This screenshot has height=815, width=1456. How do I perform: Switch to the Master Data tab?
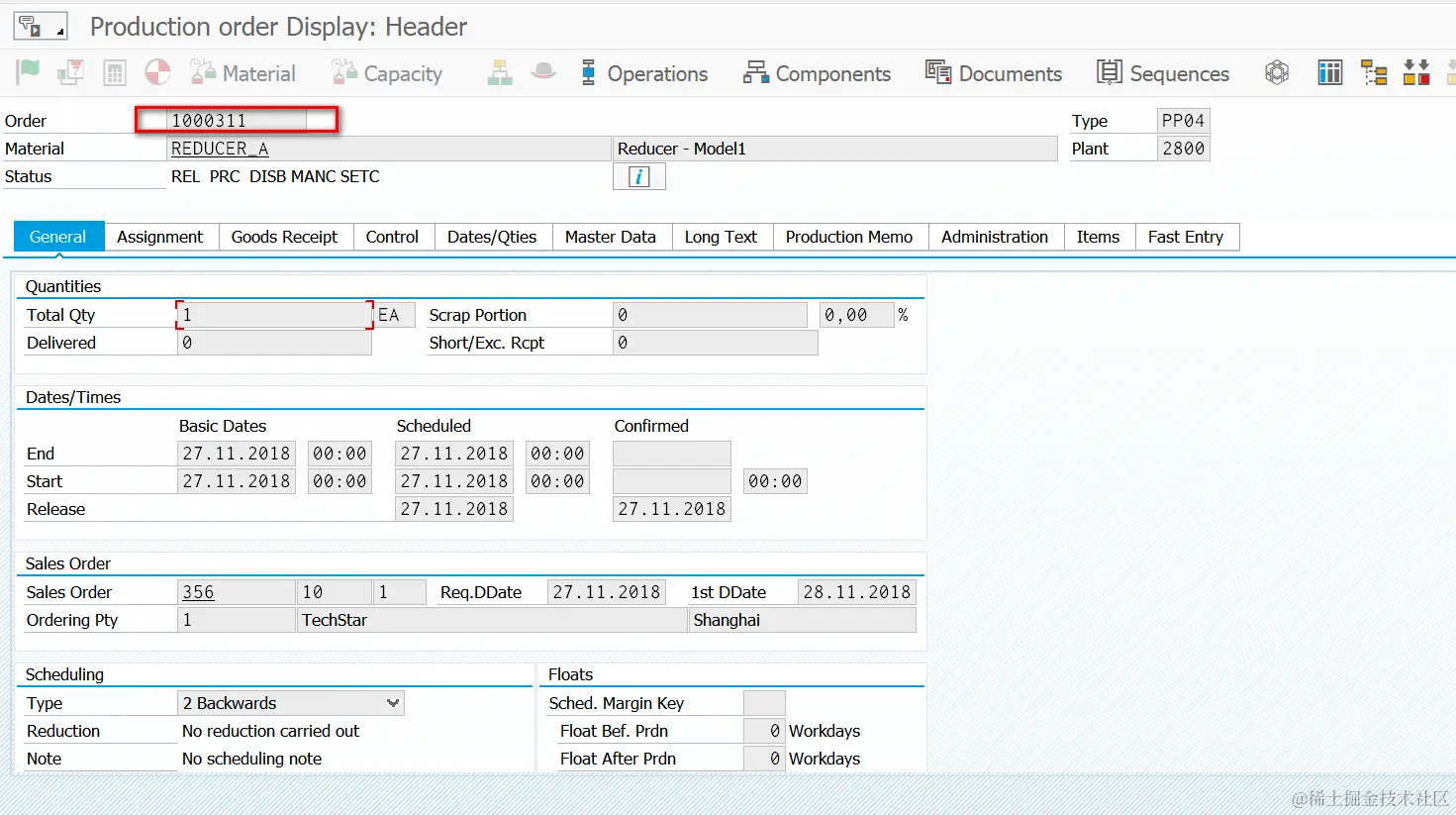611,237
